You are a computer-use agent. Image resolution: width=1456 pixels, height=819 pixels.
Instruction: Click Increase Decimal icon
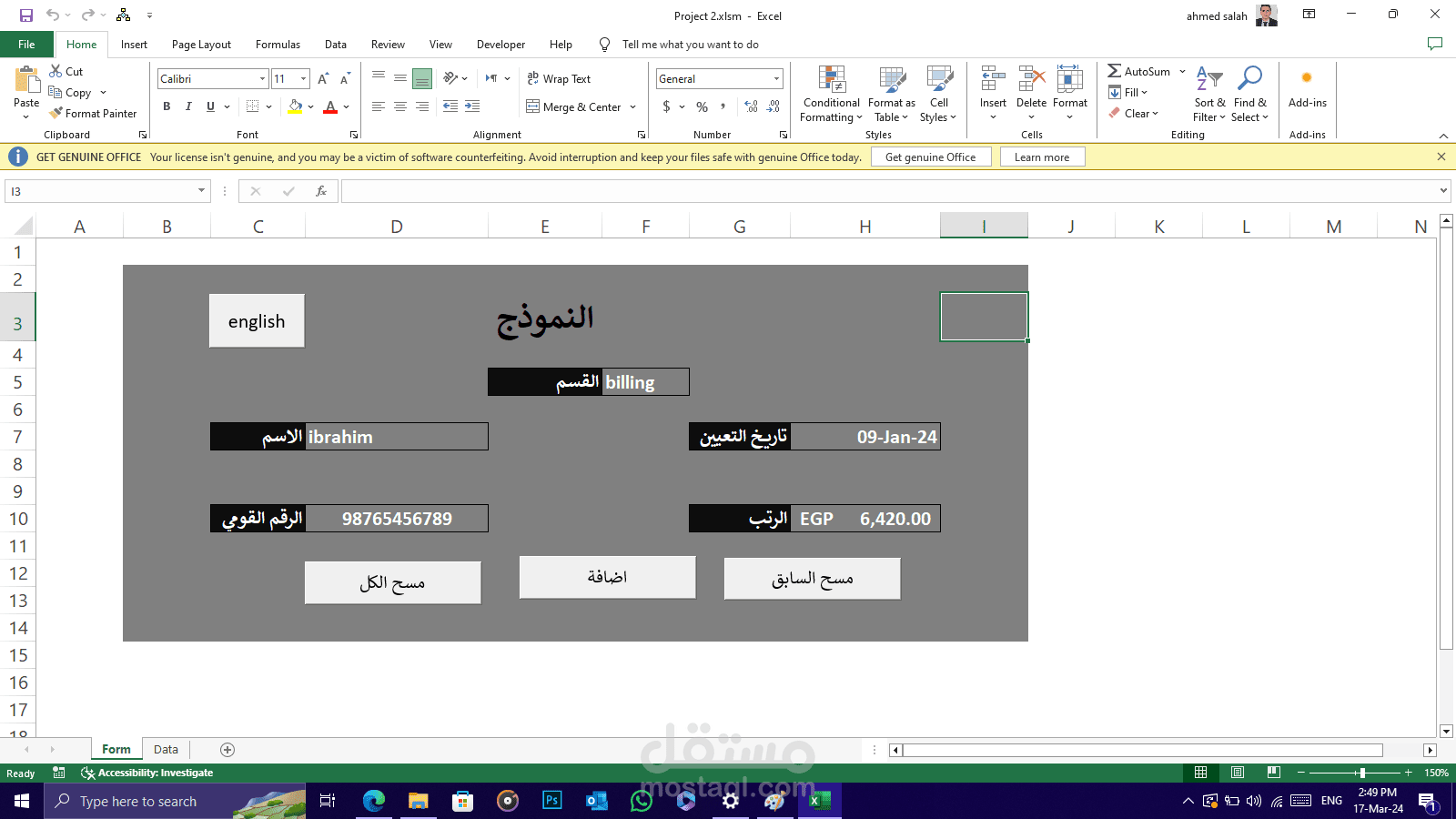pyautogui.click(x=751, y=106)
